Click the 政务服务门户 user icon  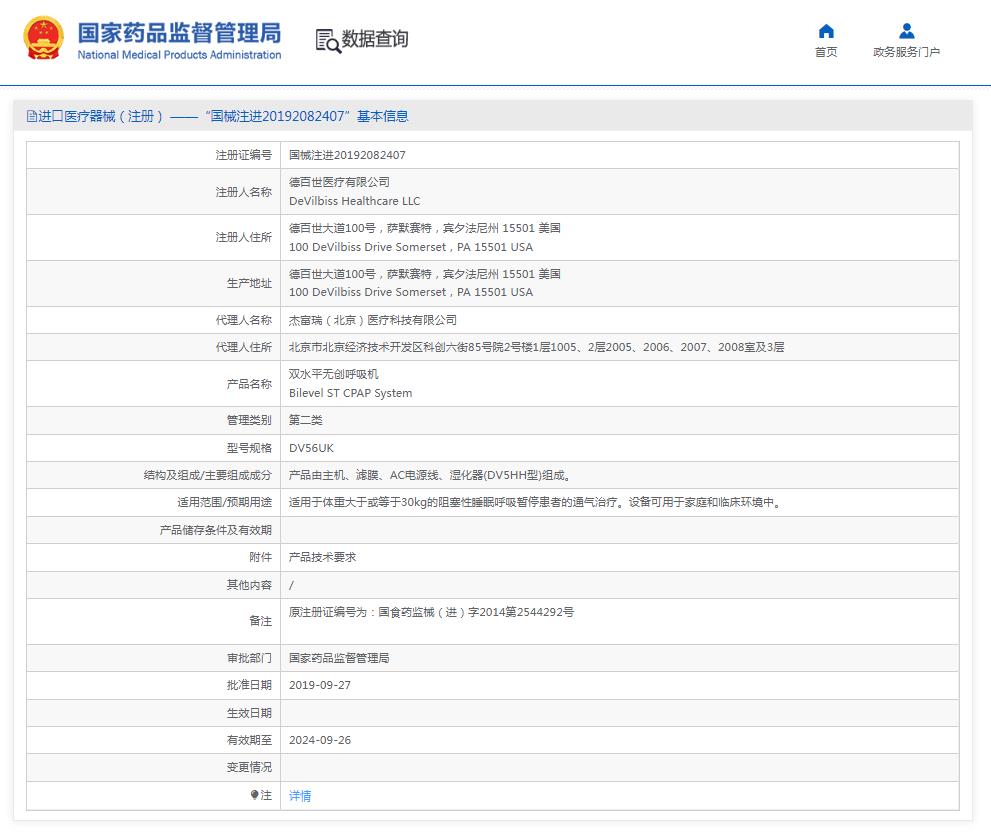(x=906, y=31)
